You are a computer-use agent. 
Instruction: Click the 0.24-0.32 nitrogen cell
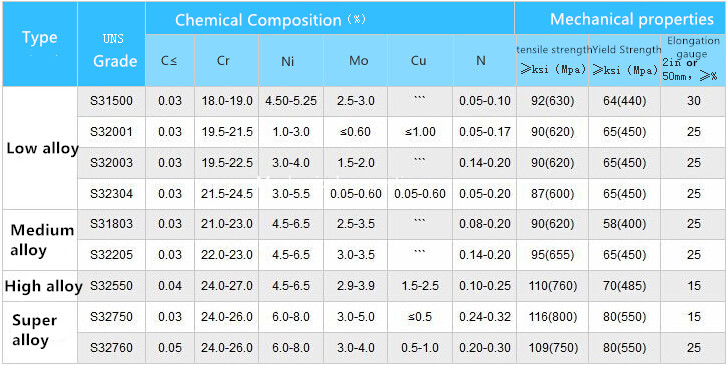coord(485,317)
